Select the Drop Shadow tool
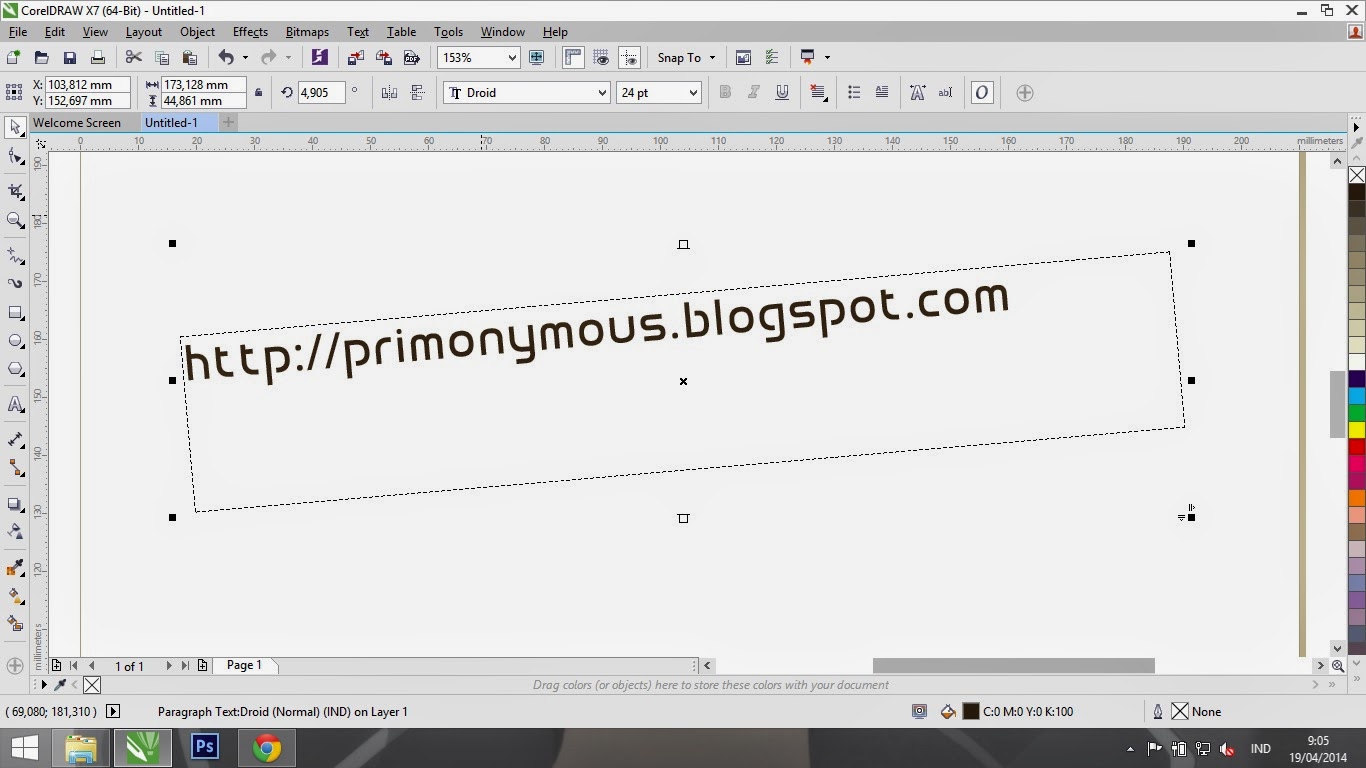The width and height of the screenshot is (1366, 768). coord(15,504)
